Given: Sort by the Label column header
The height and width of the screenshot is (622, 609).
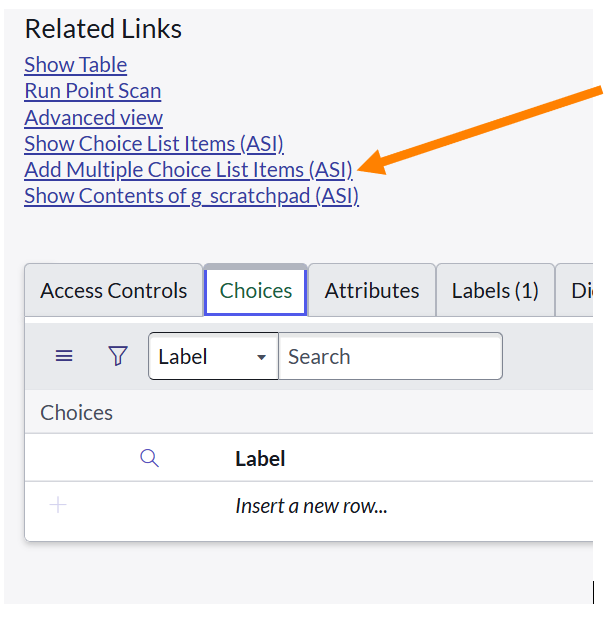Looking at the screenshot, I should point(260,459).
